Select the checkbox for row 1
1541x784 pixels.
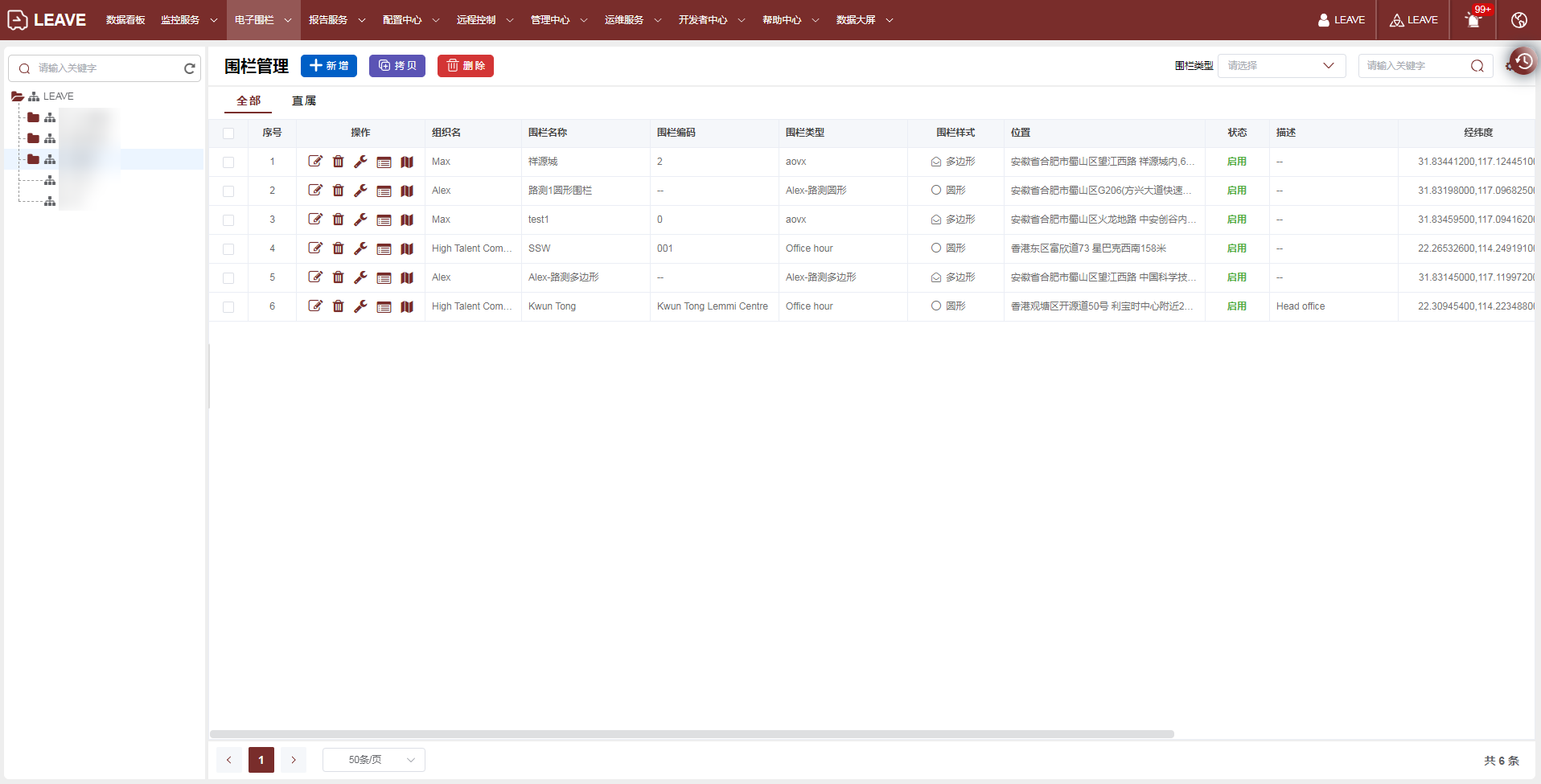pos(228,162)
